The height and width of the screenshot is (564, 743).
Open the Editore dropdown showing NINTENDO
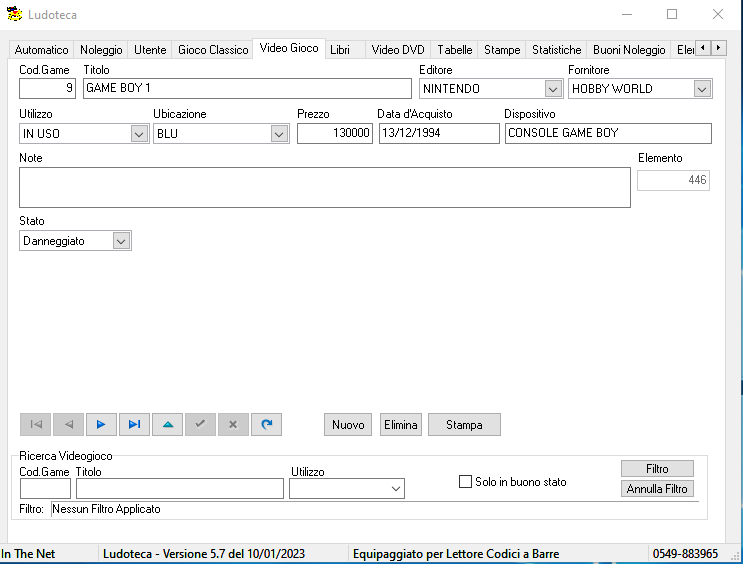click(553, 89)
